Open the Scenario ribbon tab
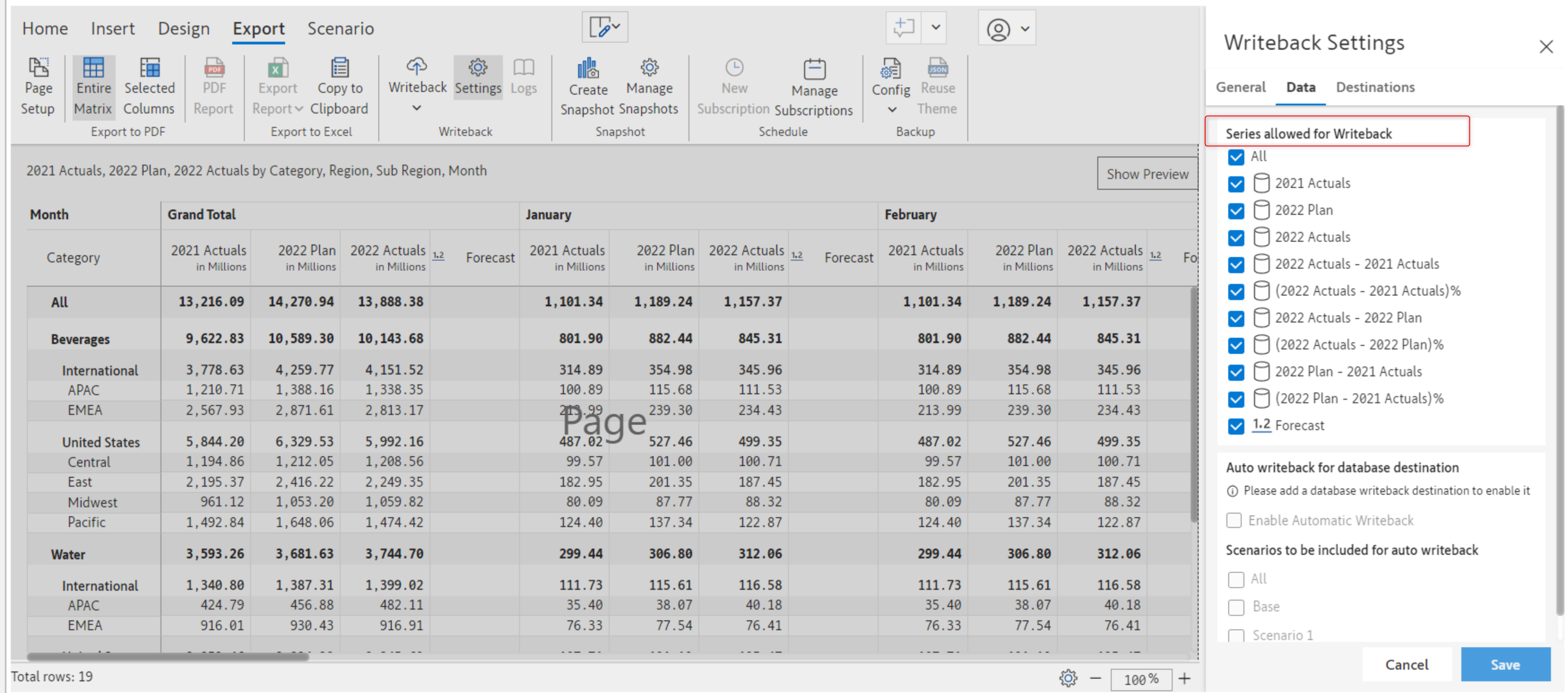This screenshot has height=693, width=1568. pos(340,29)
